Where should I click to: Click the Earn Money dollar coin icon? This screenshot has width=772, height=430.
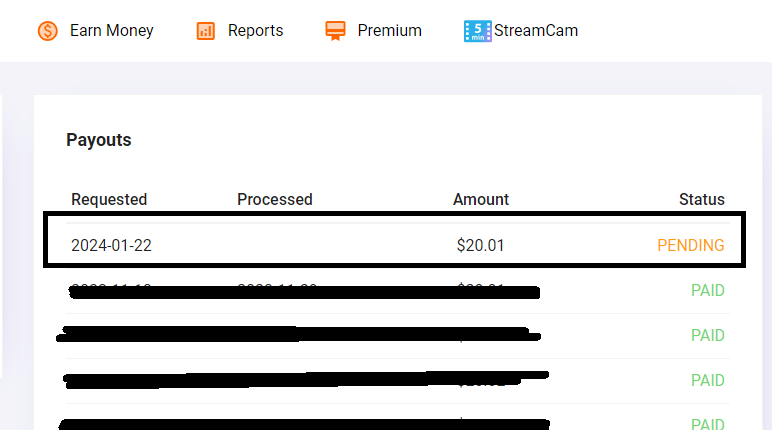tap(47, 31)
